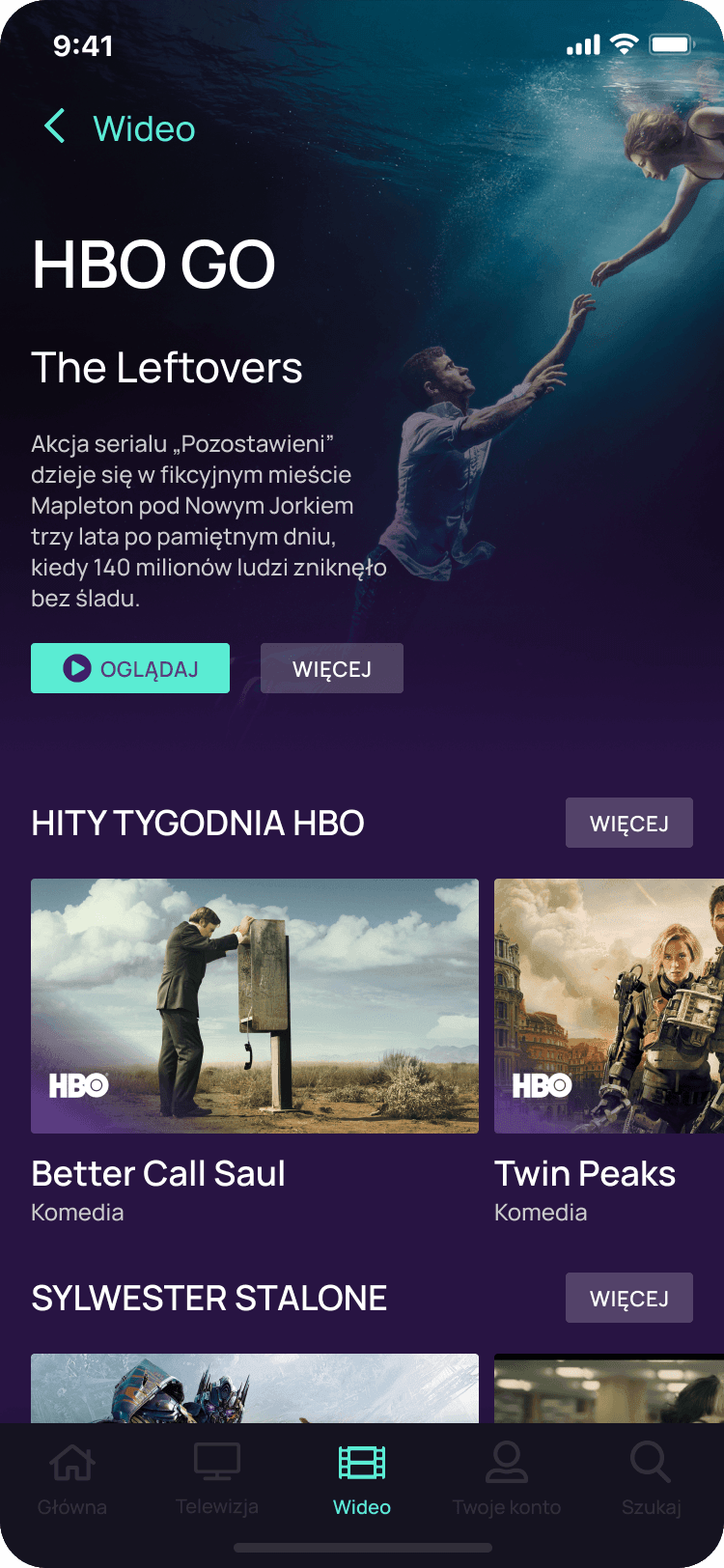Expand HITY TYGODNIA HBO with WIĘCEJ
Screen dimensions: 724x1568
tap(629, 823)
